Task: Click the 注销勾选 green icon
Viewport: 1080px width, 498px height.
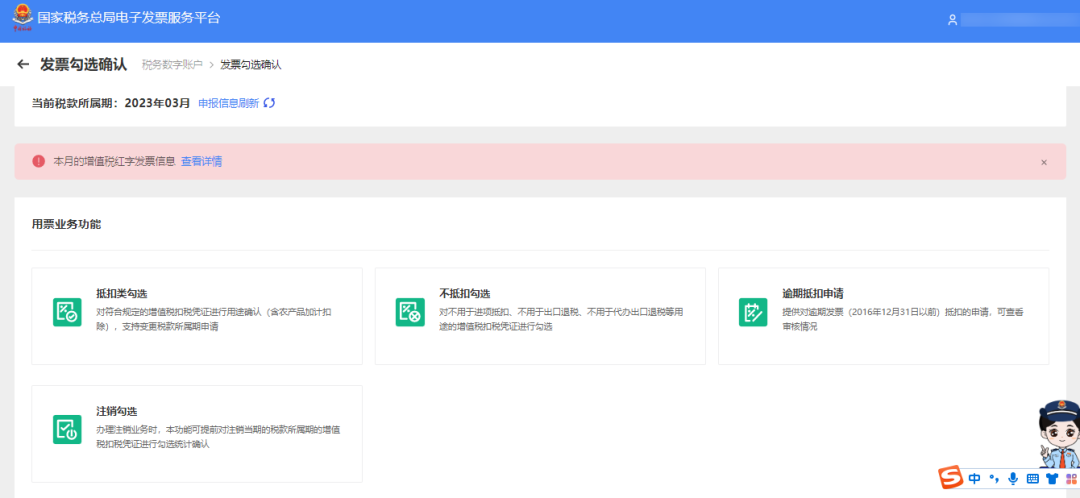Action: click(x=68, y=429)
